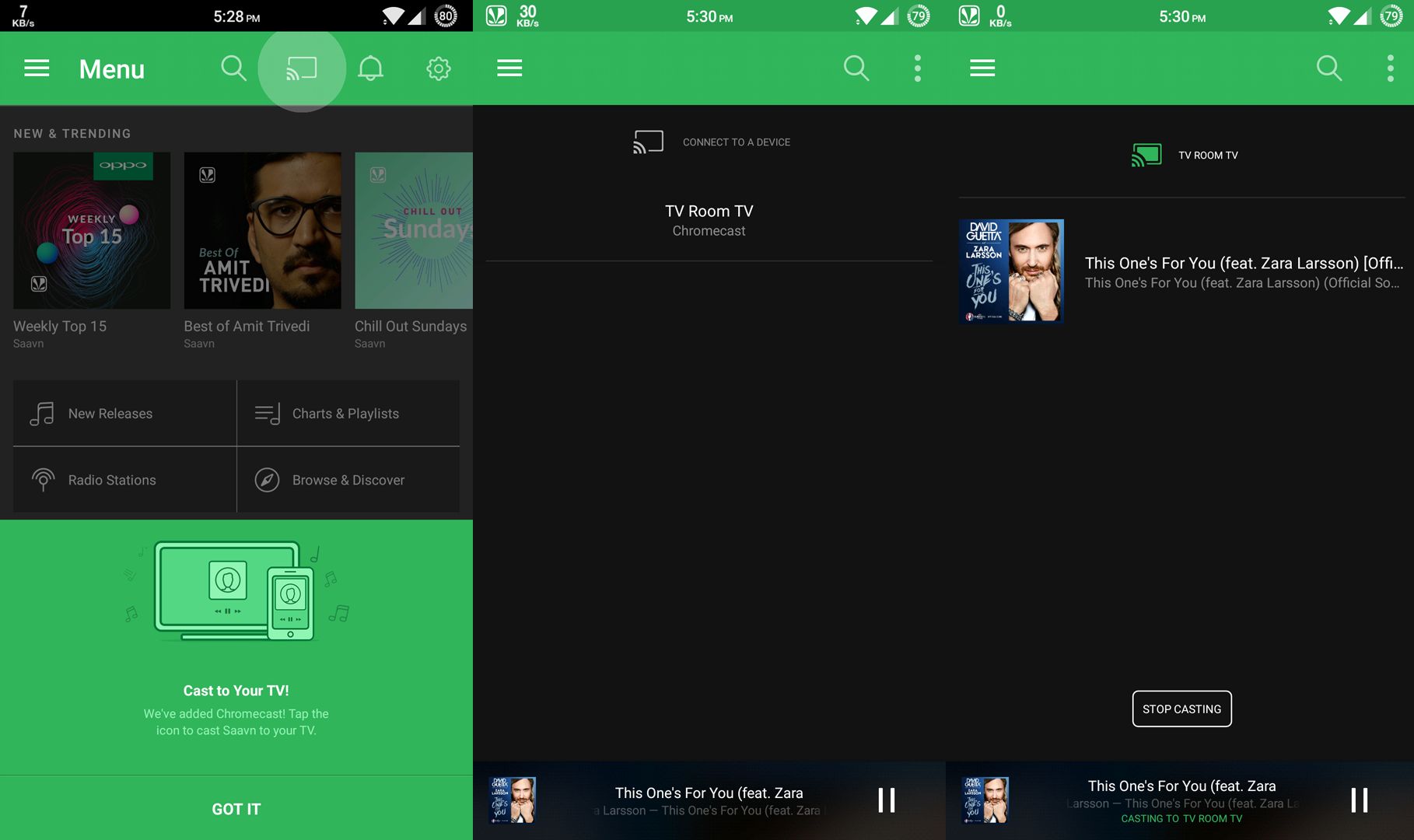Open Charts & Playlists list icon
This screenshot has width=1414, height=840.
click(268, 414)
